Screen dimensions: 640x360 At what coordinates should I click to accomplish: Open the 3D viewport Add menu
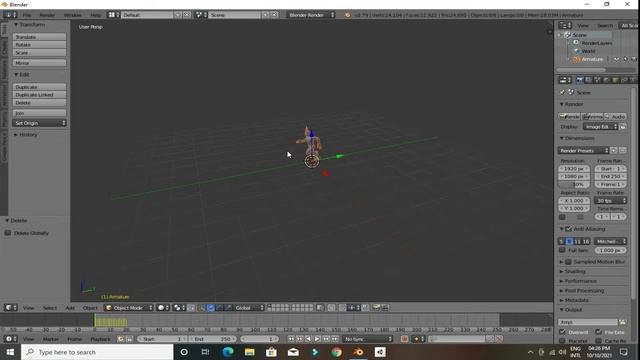click(70, 308)
